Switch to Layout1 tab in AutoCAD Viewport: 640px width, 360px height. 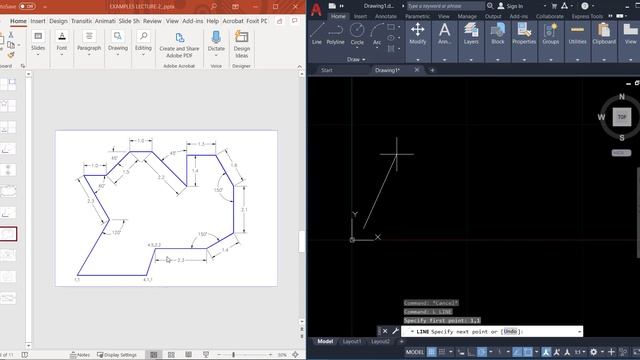coord(351,341)
